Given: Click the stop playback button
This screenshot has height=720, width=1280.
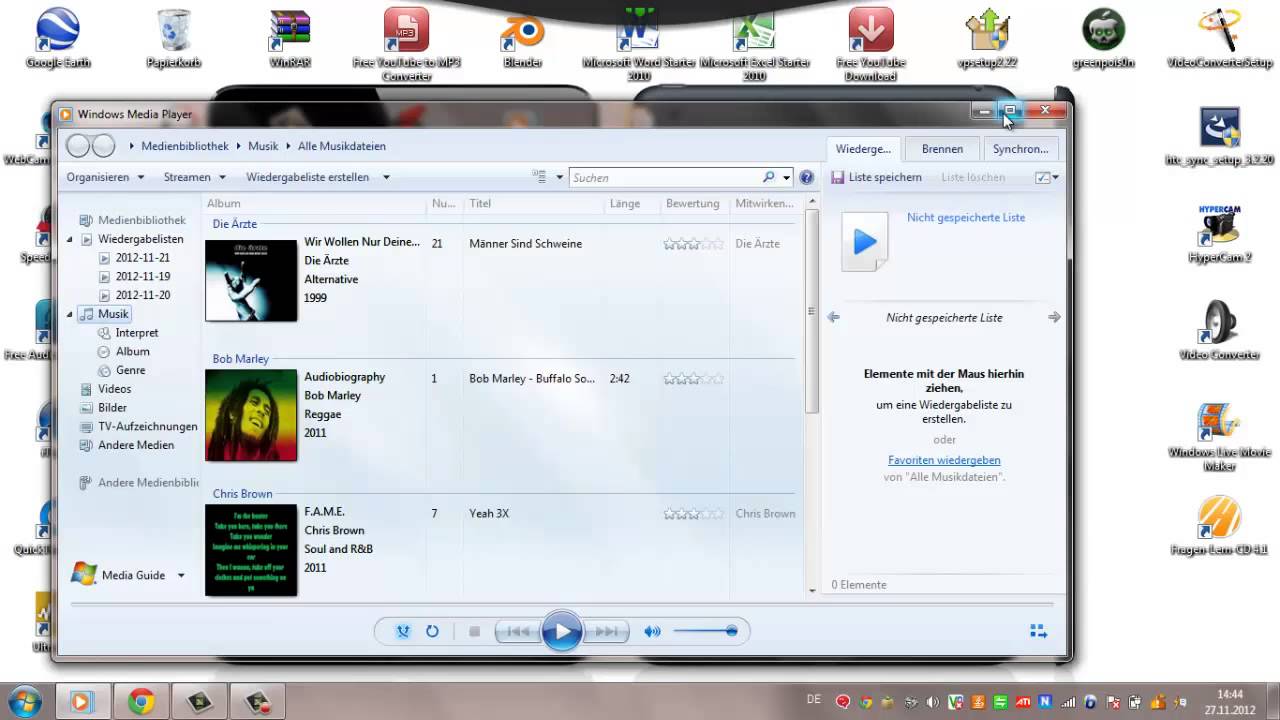Looking at the screenshot, I should (x=475, y=631).
